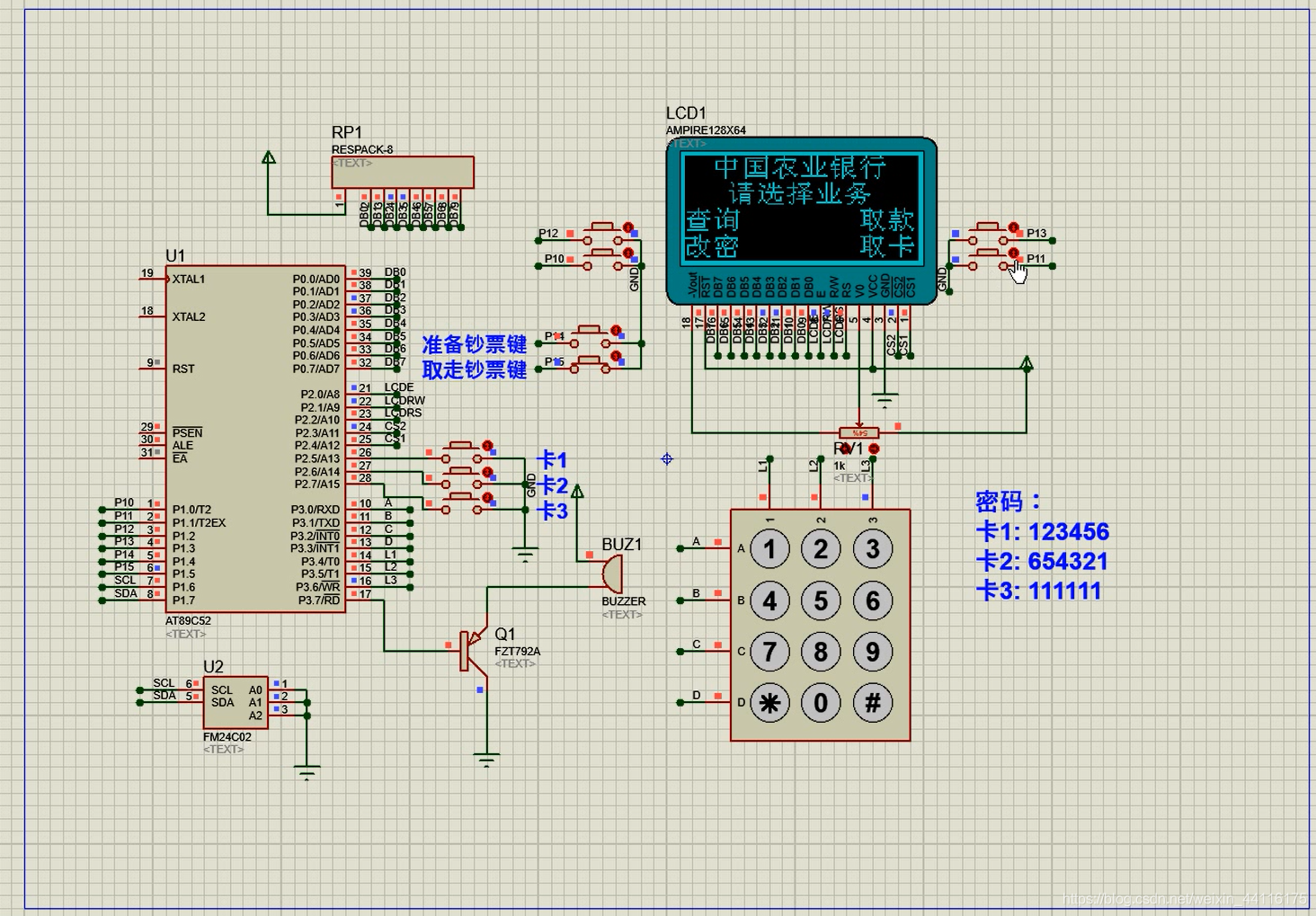1316x916 pixels.
Task: Click the RST pin label on U1
Action: (183, 369)
